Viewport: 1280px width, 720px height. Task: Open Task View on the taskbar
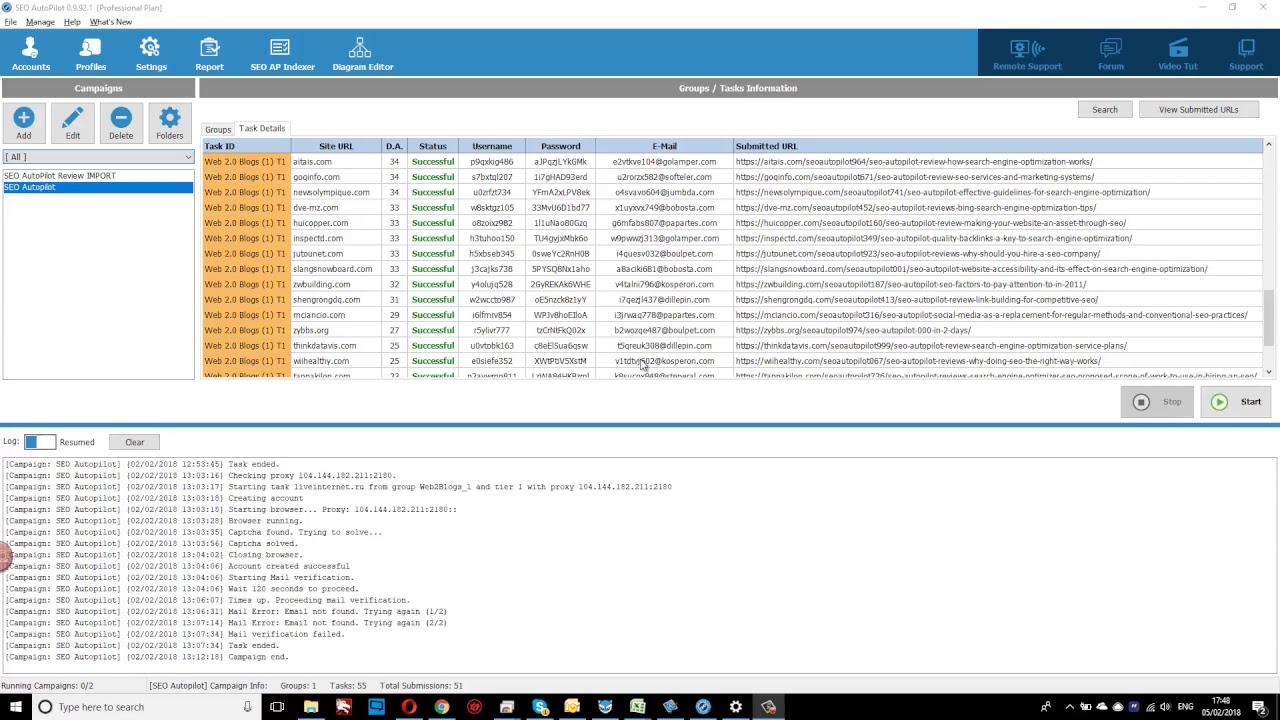click(x=277, y=707)
